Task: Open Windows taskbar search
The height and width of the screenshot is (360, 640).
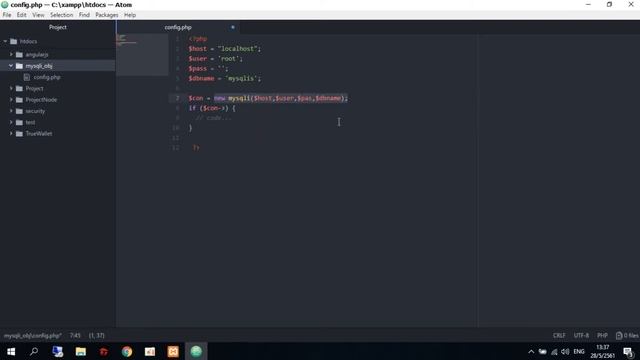Action: [34, 351]
